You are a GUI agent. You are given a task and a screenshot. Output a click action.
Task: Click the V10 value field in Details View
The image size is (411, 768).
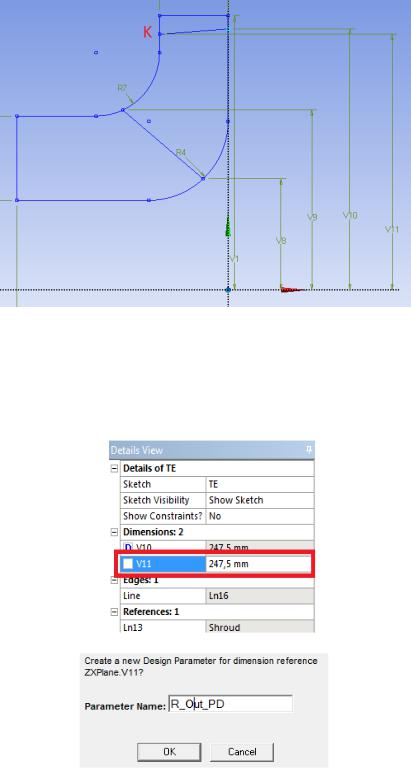pyautogui.click(x=260, y=548)
